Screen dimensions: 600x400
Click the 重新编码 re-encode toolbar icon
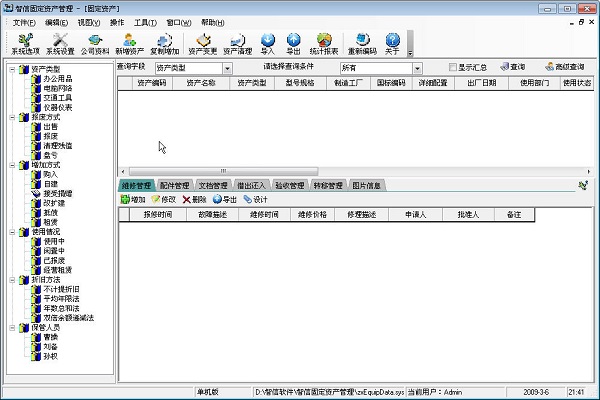362,44
